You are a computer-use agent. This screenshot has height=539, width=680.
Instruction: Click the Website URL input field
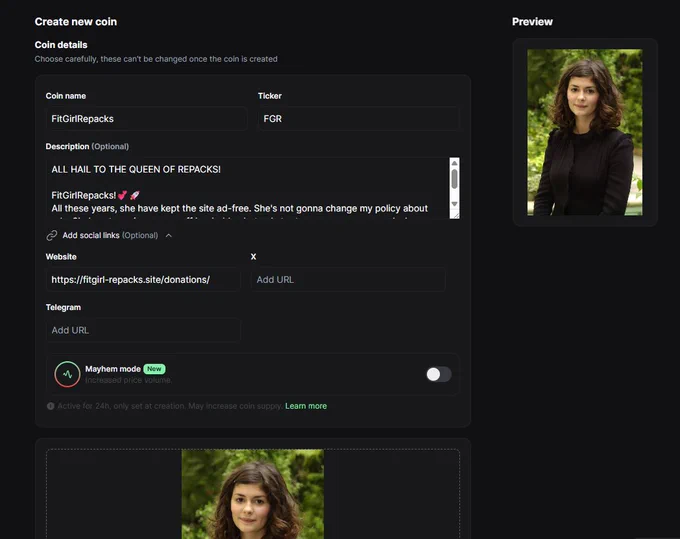click(143, 280)
